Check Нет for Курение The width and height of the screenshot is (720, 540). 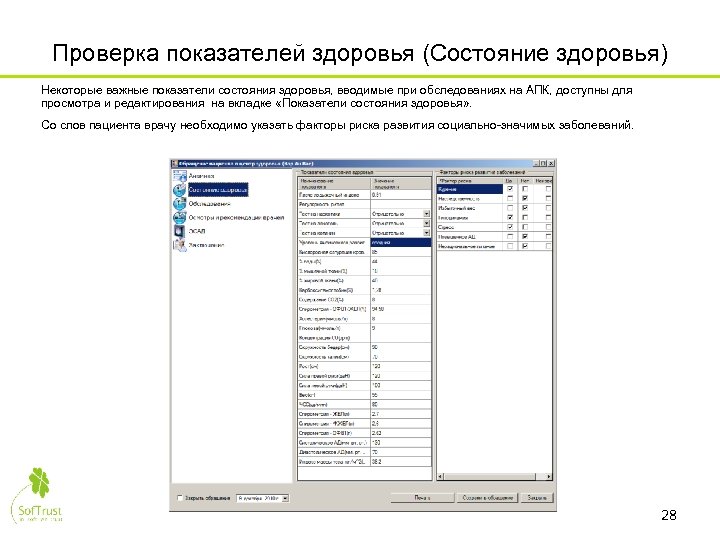[x=525, y=189]
